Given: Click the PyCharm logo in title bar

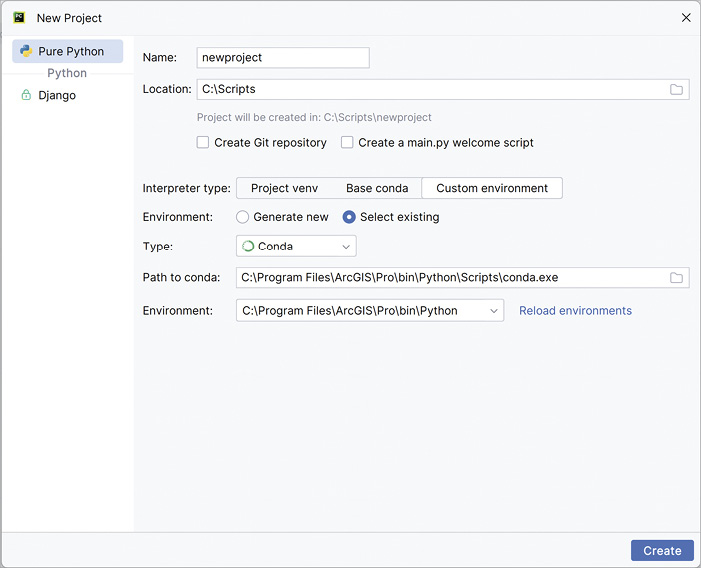Looking at the screenshot, I should (x=19, y=18).
